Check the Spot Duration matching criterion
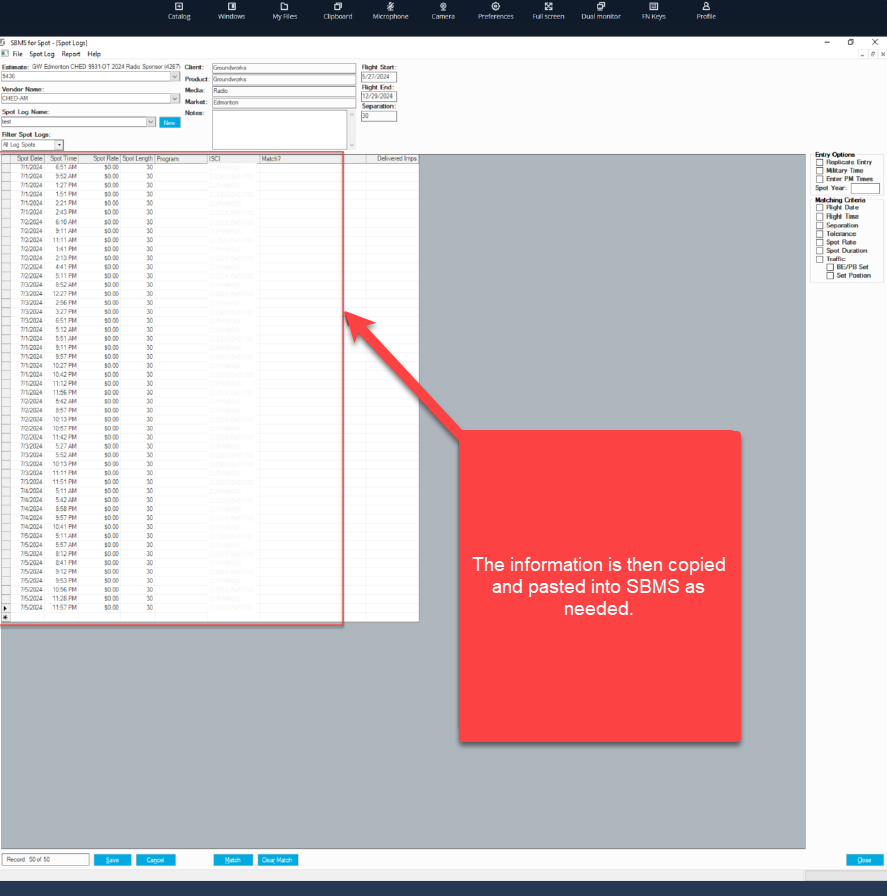887x896 pixels. click(x=820, y=251)
